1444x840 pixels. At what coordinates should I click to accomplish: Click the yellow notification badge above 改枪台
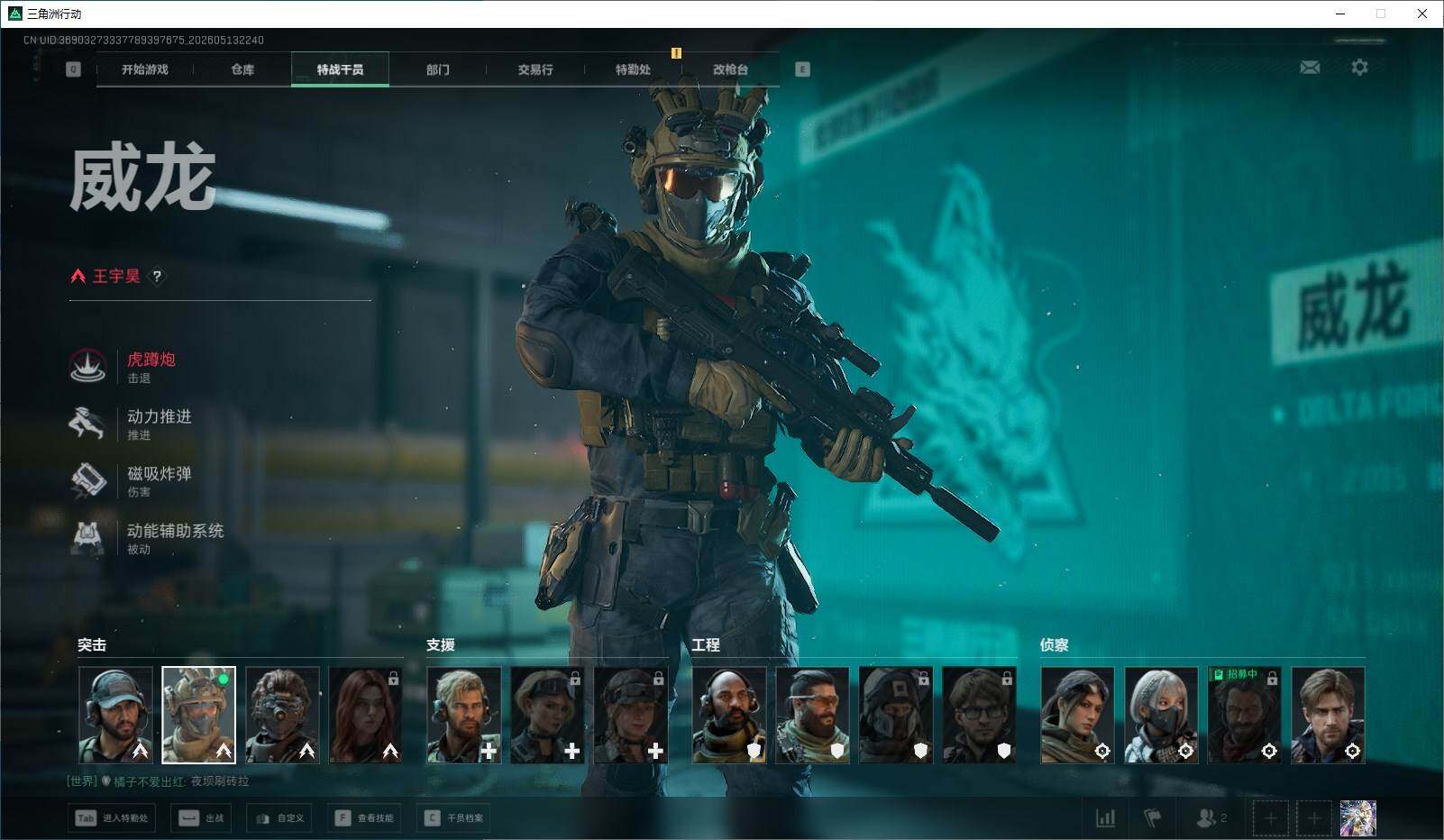(x=676, y=53)
